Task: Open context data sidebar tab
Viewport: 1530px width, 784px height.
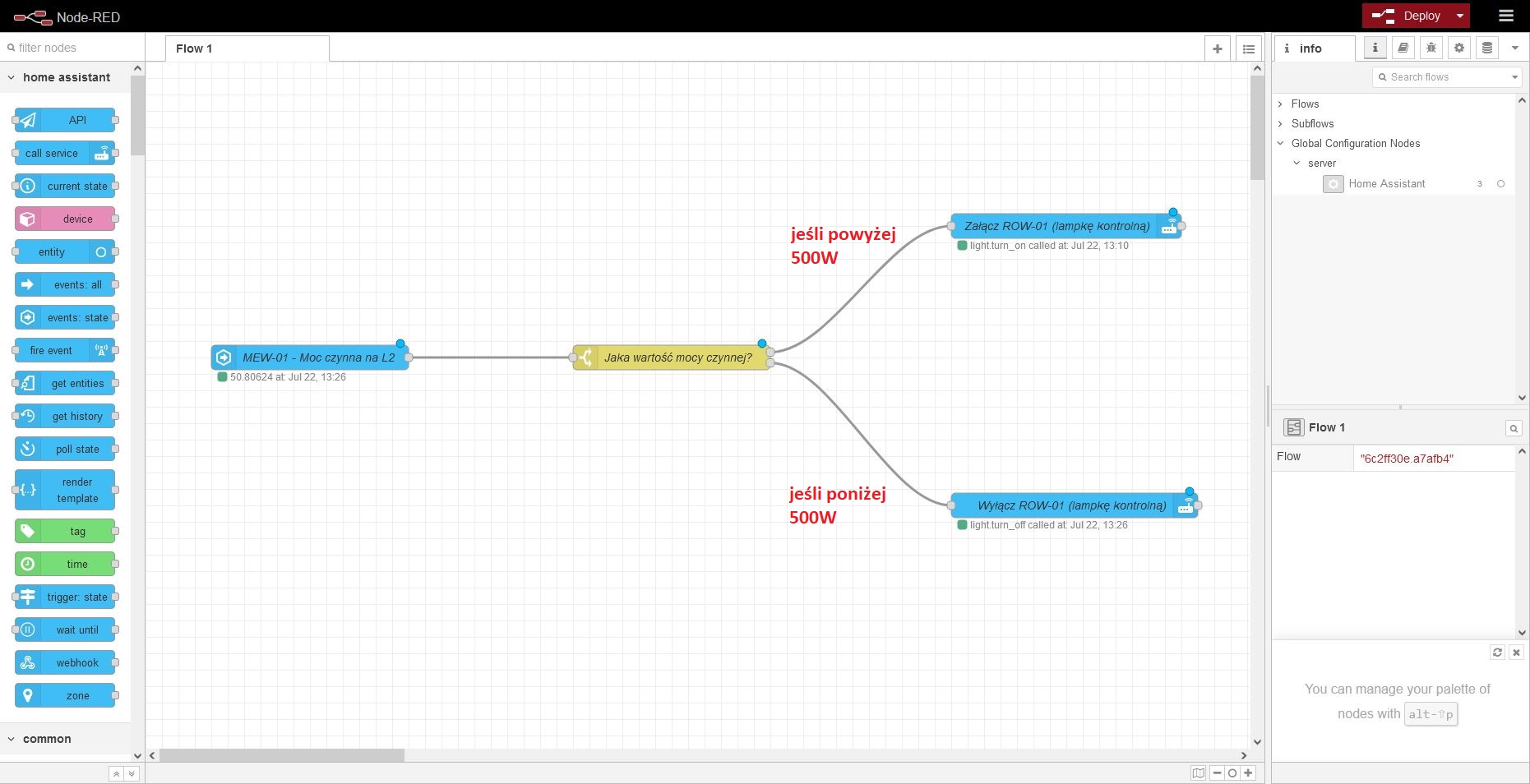Action: [1486, 48]
